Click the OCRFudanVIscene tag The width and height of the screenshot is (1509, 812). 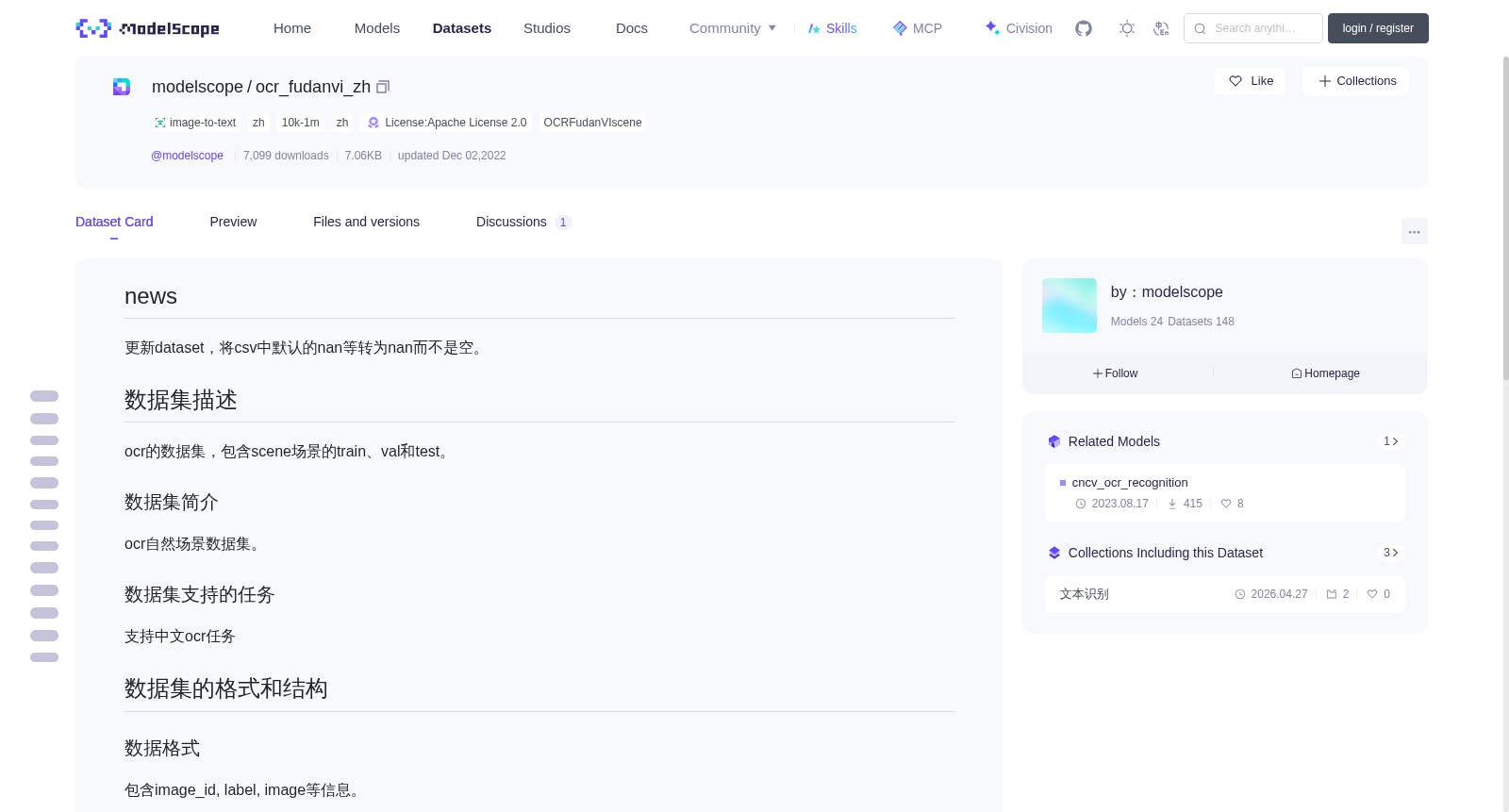click(592, 123)
